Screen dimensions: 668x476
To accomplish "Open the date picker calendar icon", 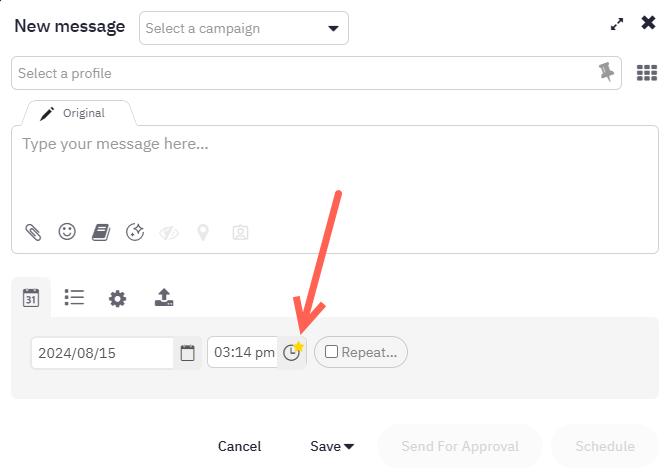I will 187,353.
